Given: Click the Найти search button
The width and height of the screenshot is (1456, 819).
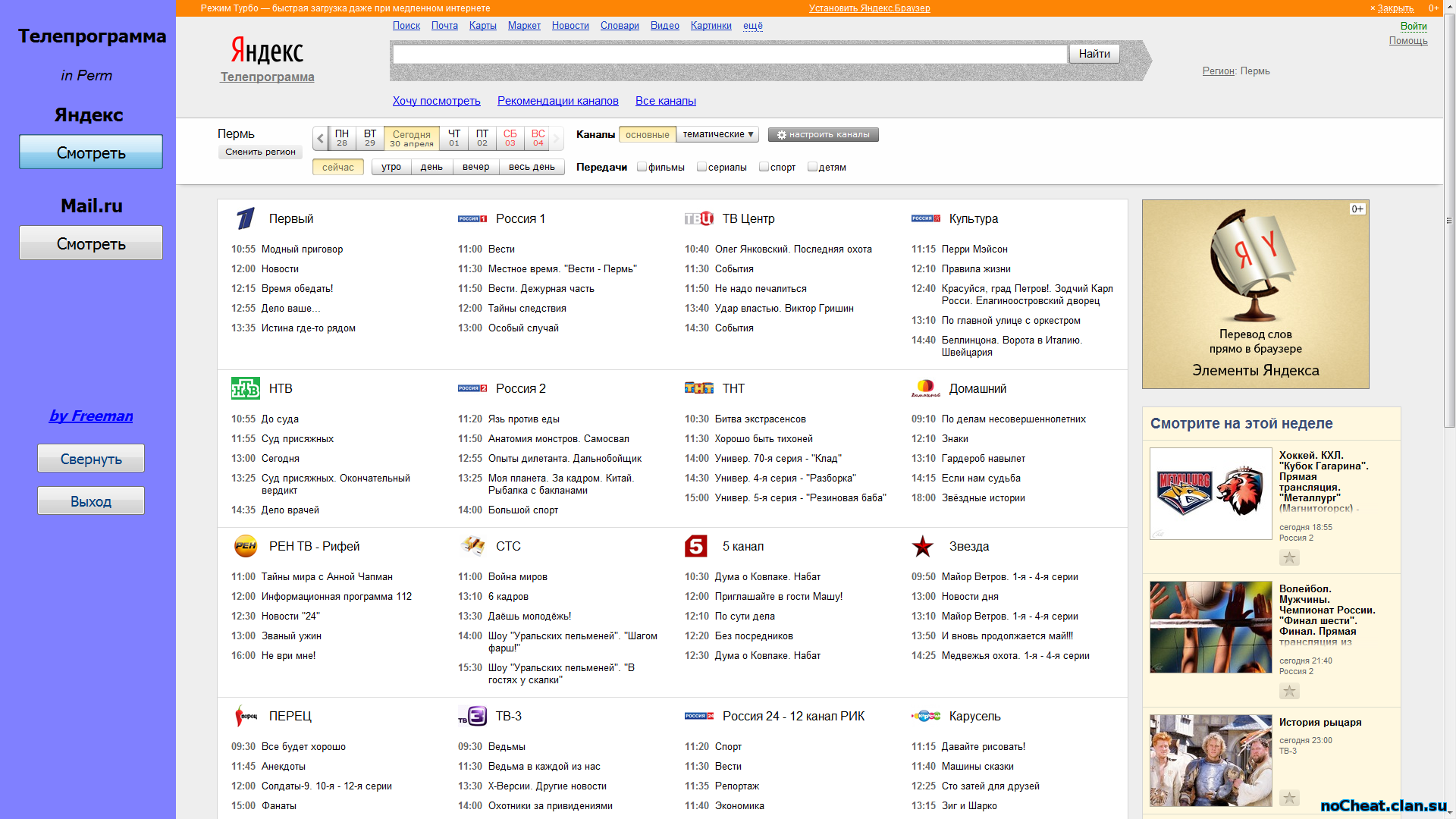Looking at the screenshot, I should pos(1094,54).
